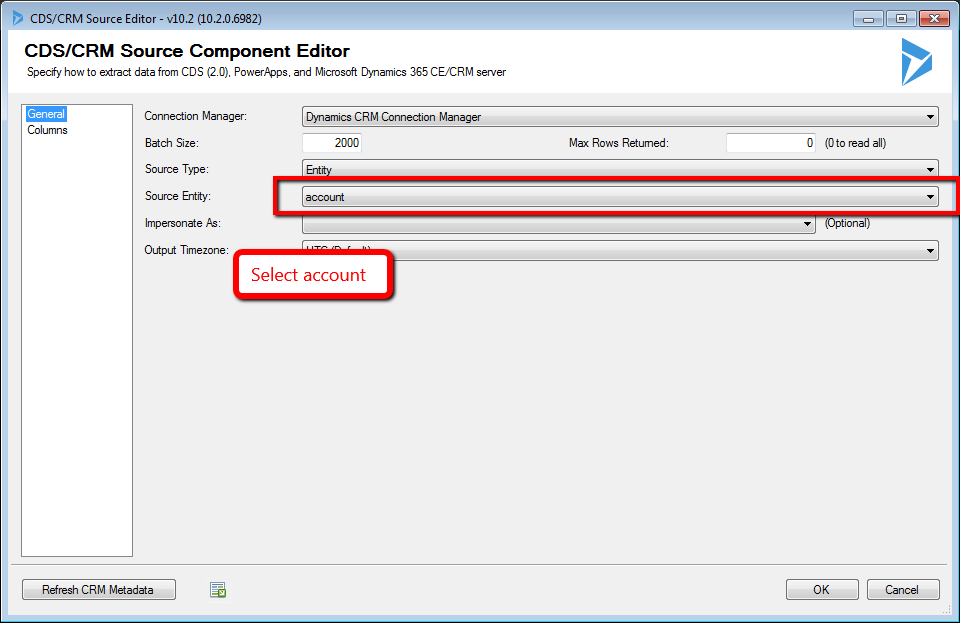This screenshot has height=623, width=960.
Task: Click the green table icon beside Refresh CRM Metadata
Action: [x=218, y=589]
